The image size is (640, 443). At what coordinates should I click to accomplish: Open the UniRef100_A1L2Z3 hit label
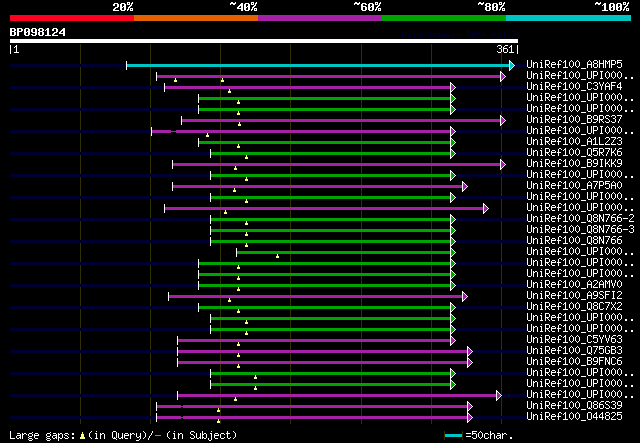[x=574, y=142]
